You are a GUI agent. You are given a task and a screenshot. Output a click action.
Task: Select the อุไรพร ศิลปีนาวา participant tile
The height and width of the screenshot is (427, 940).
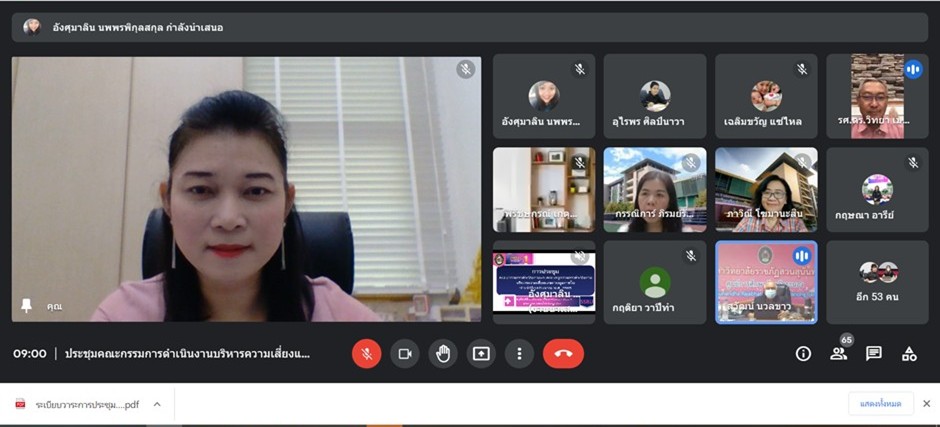click(x=655, y=96)
